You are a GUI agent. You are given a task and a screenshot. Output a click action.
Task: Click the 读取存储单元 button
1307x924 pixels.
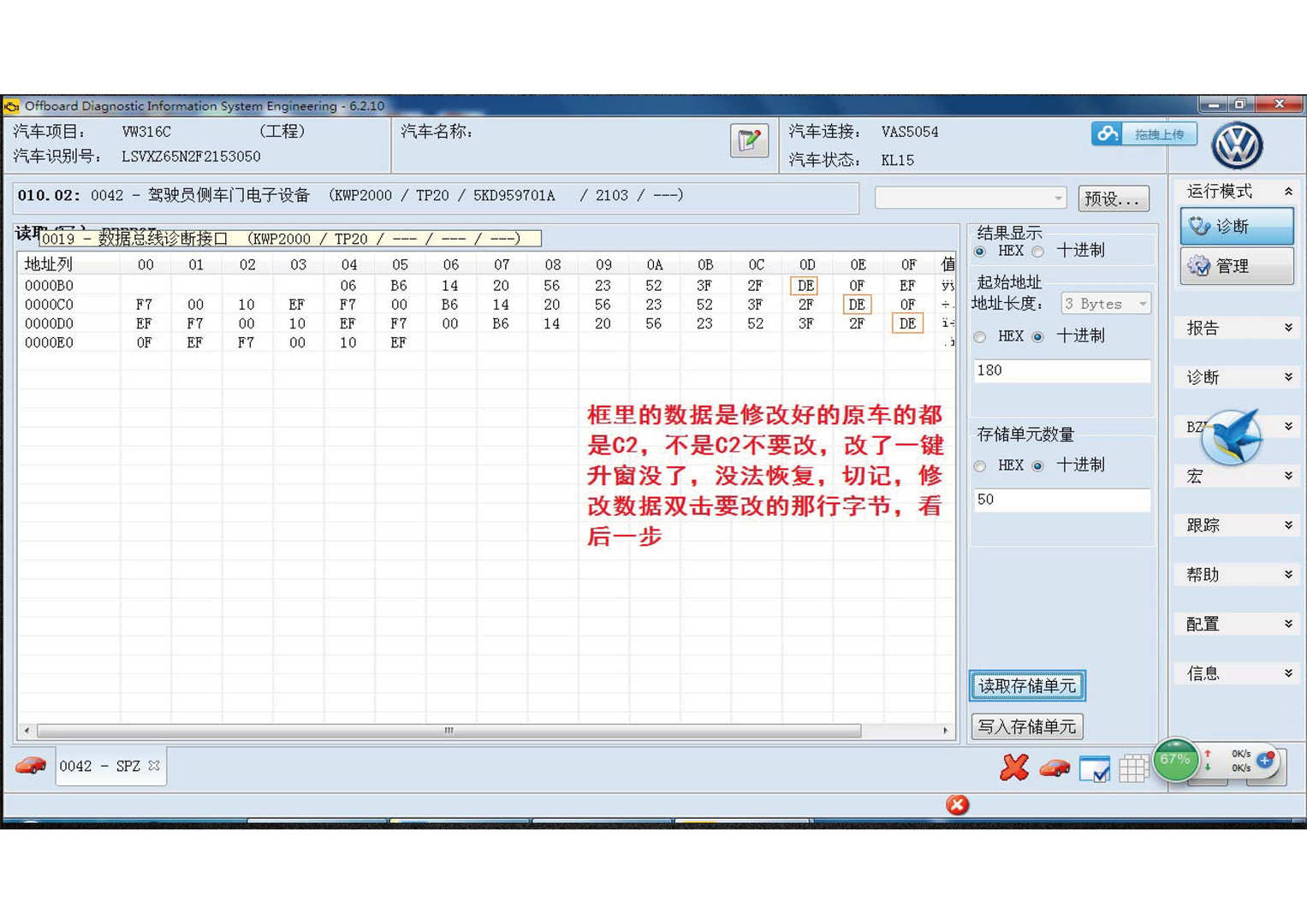coord(1027,685)
